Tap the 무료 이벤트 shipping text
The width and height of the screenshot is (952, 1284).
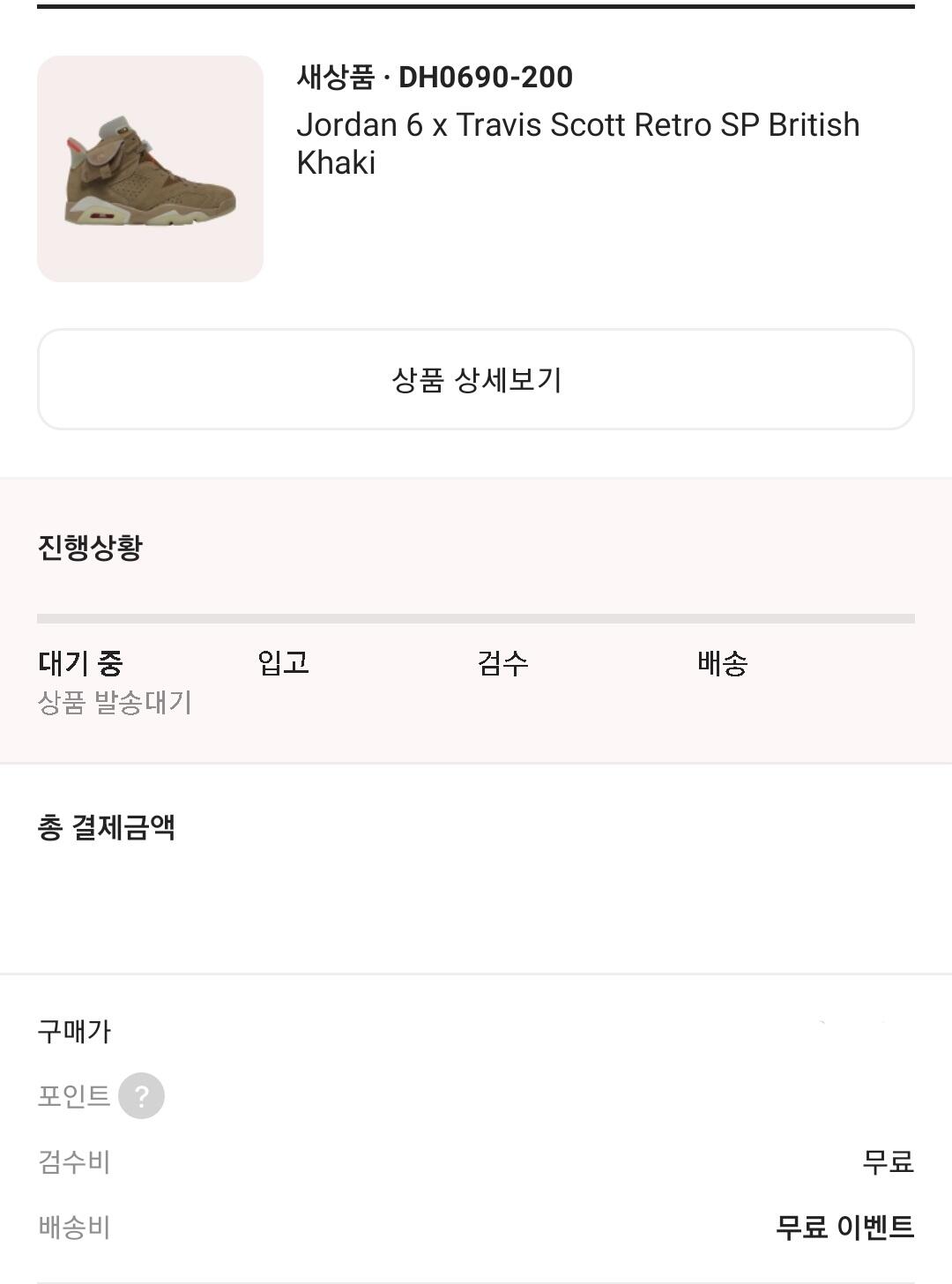[844, 1227]
